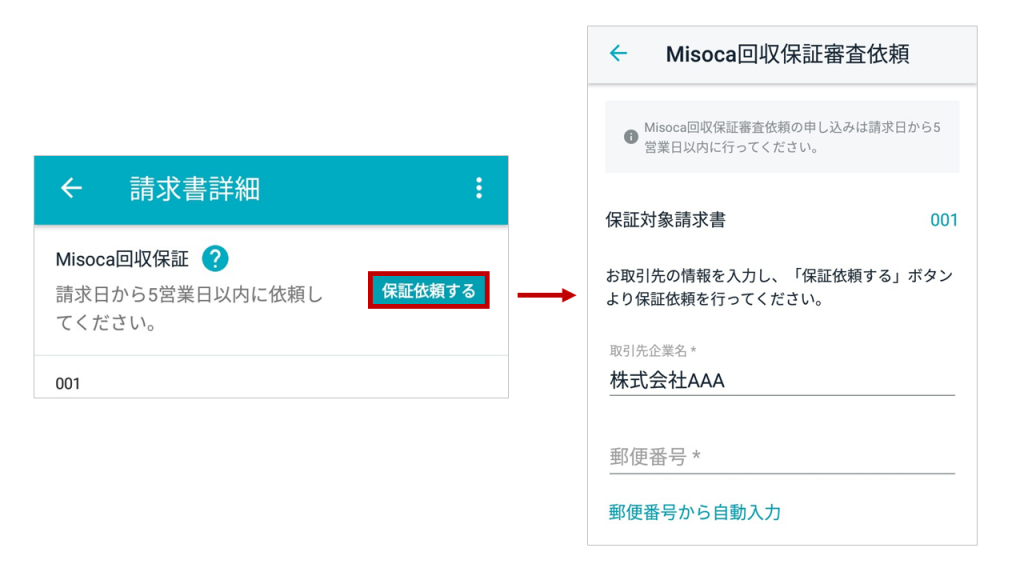Select the Misoca回収保証 label
The image size is (1024, 576).
(x=122, y=259)
